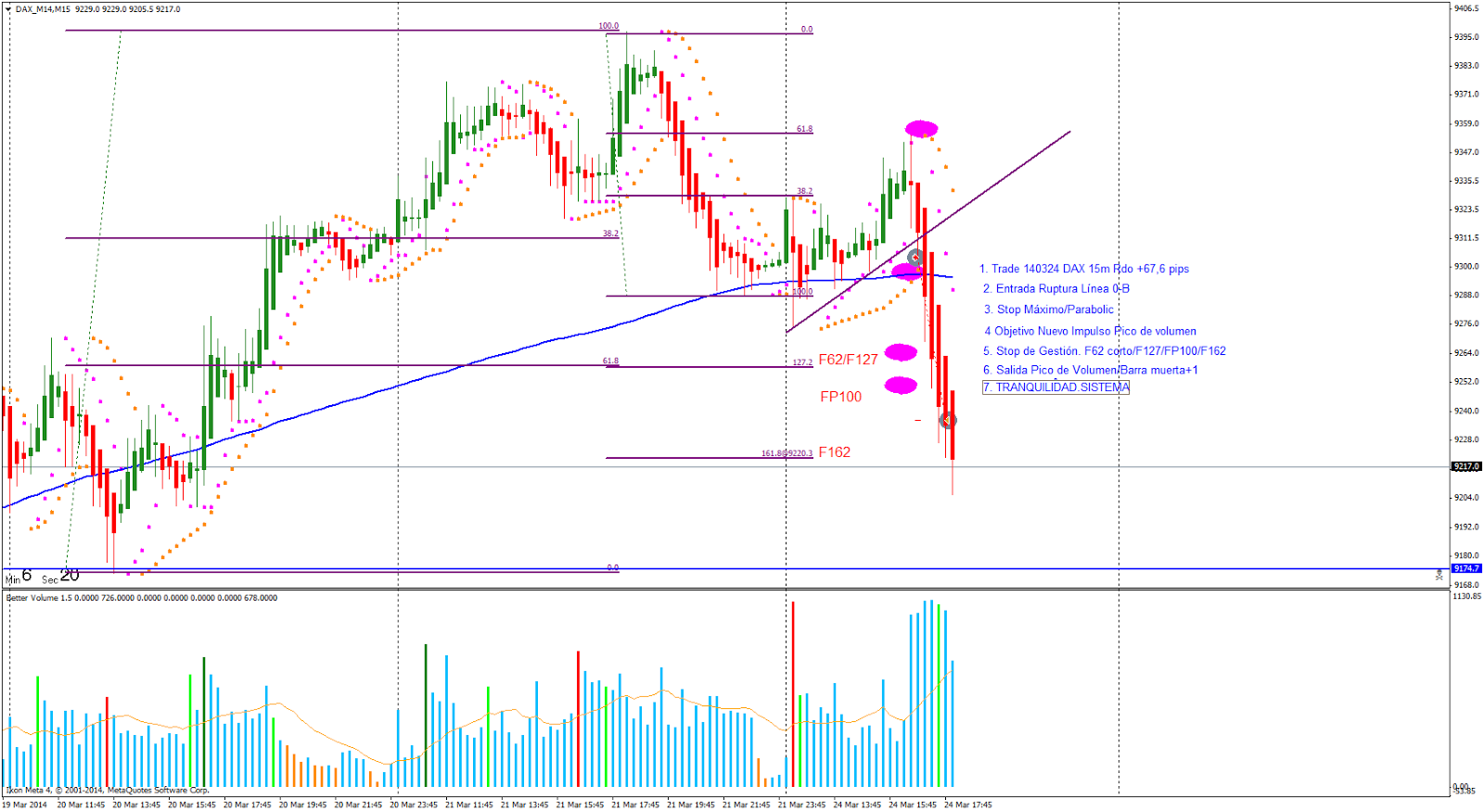Click the red 'F62/F127' label
Viewport: 1484px width, 812px height.
click(x=848, y=360)
